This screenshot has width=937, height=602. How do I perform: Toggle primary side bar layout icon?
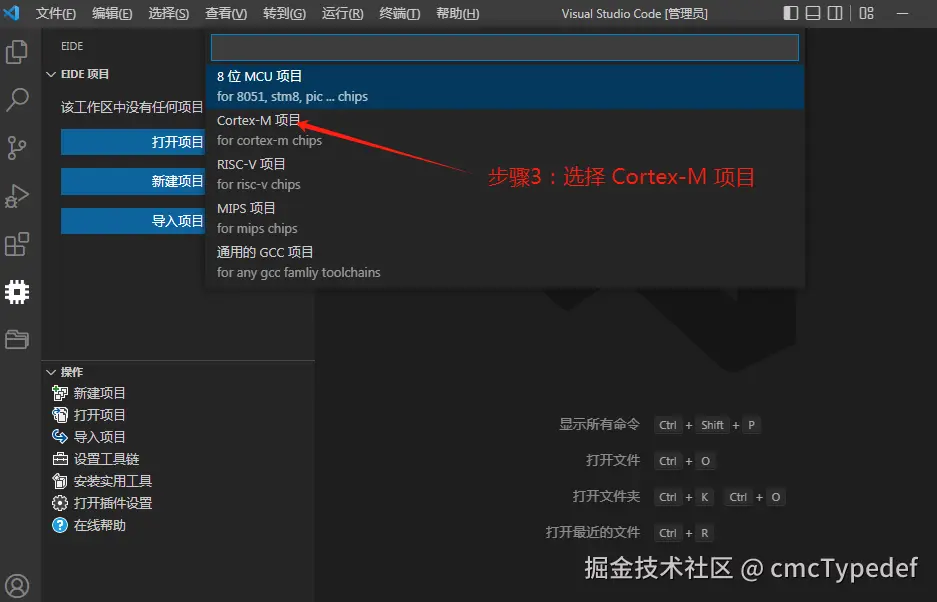click(x=791, y=13)
